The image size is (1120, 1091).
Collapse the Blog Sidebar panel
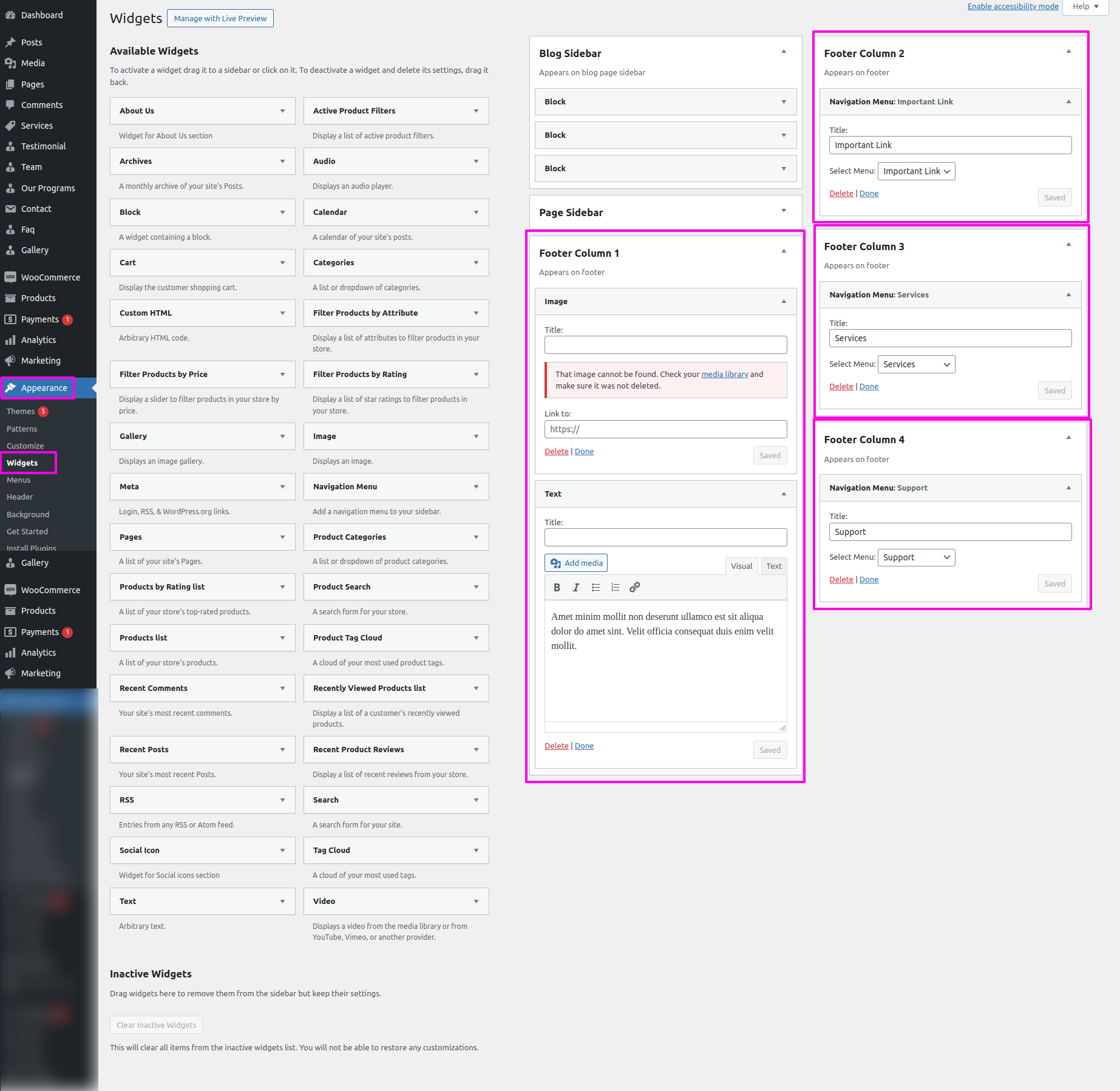pos(783,52)
